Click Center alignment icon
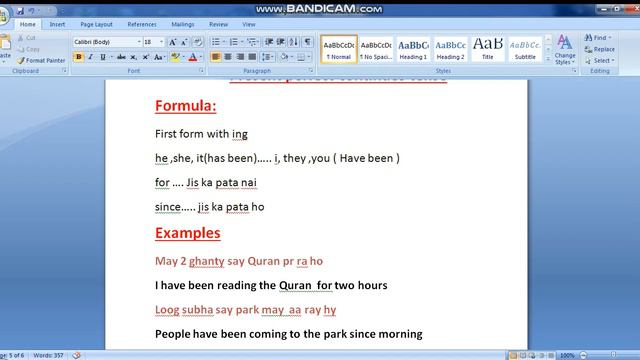Viewport: 640px width, 360px height. (x=228, y=57)
